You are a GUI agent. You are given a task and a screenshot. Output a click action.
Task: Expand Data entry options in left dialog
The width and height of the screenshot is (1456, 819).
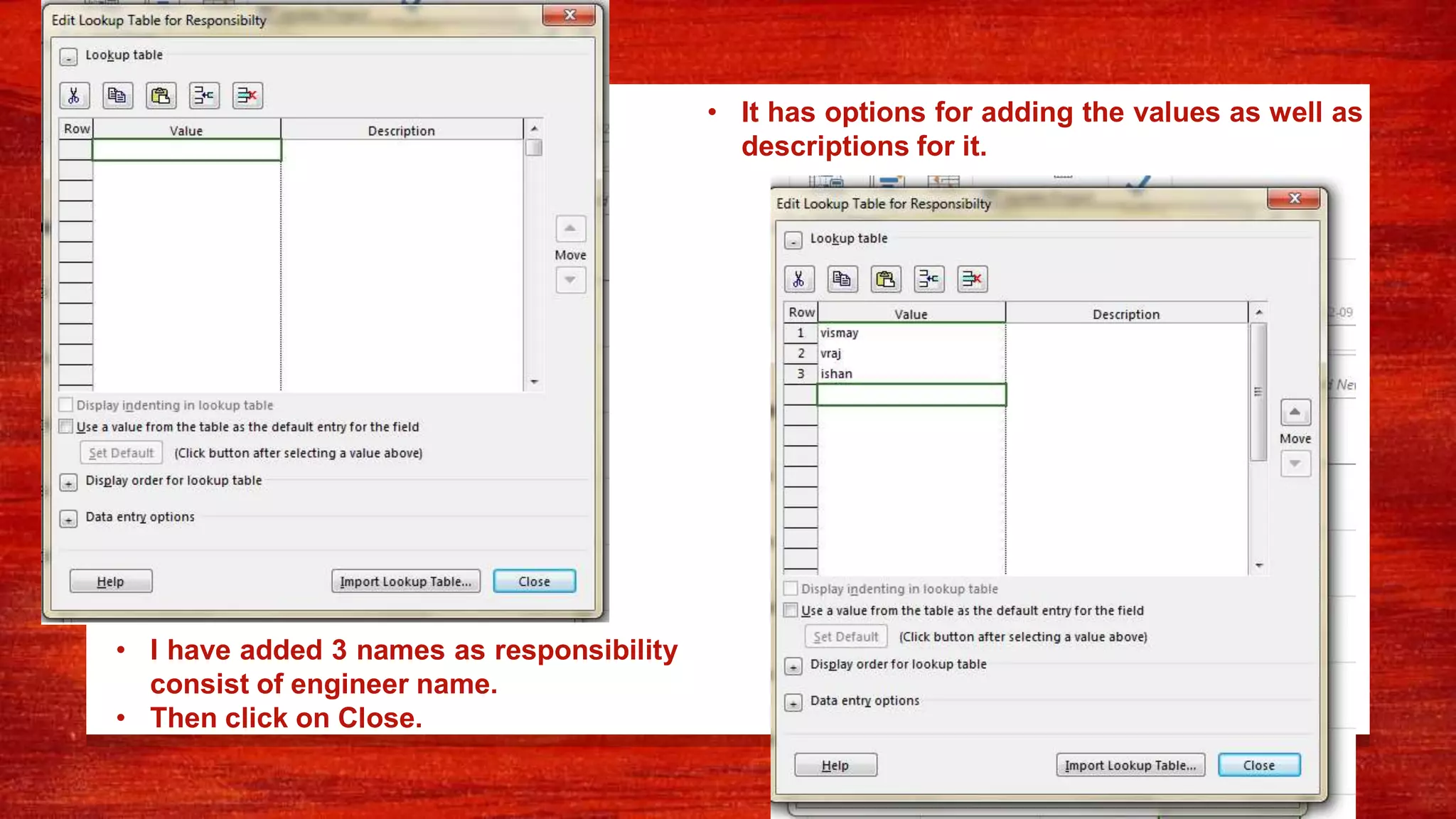tap(68, 519)
